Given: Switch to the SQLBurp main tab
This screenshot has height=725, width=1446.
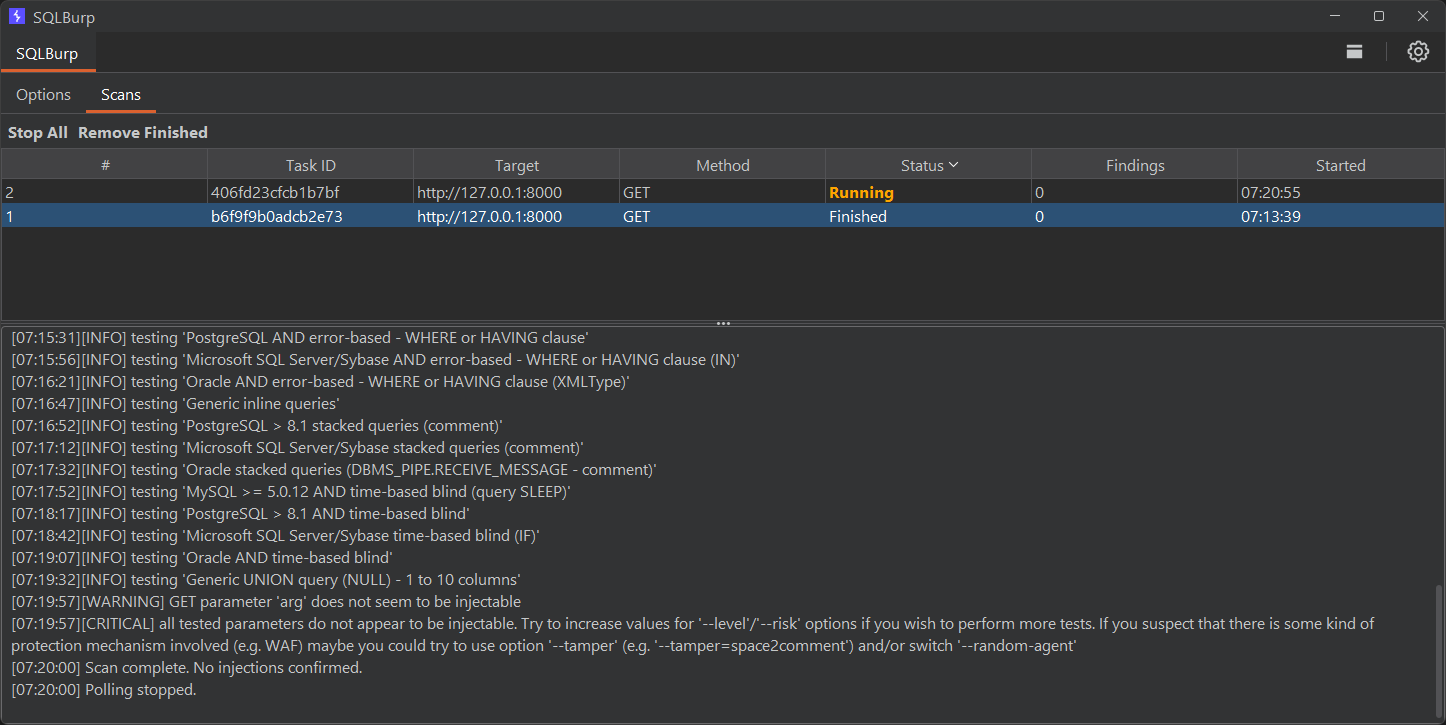Looking at the screenshot, I should click(47, 54).
